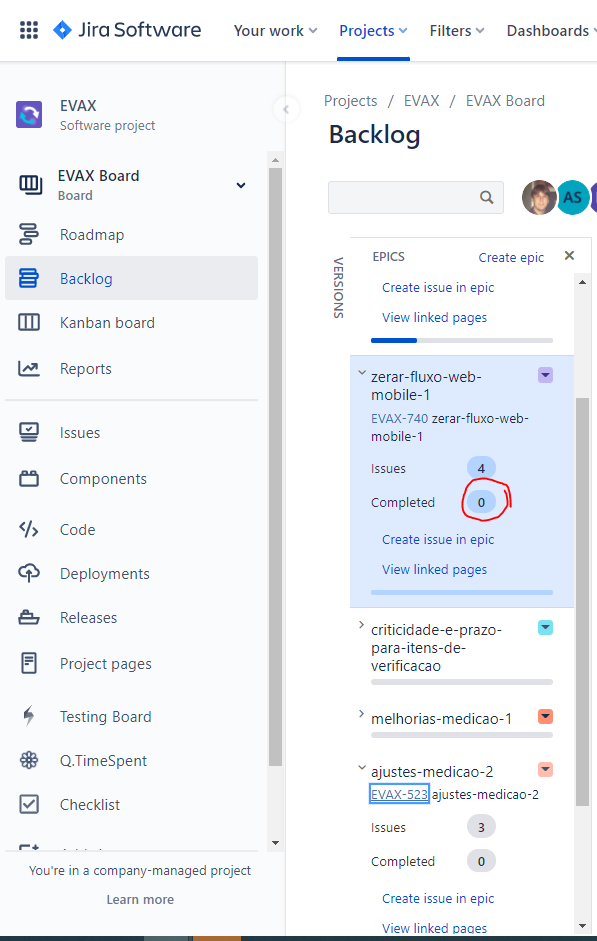The height and width of the screenshot is (941, 597).
Task: Click the Checklist checkmark icon
Action: [x=29, y=805]
